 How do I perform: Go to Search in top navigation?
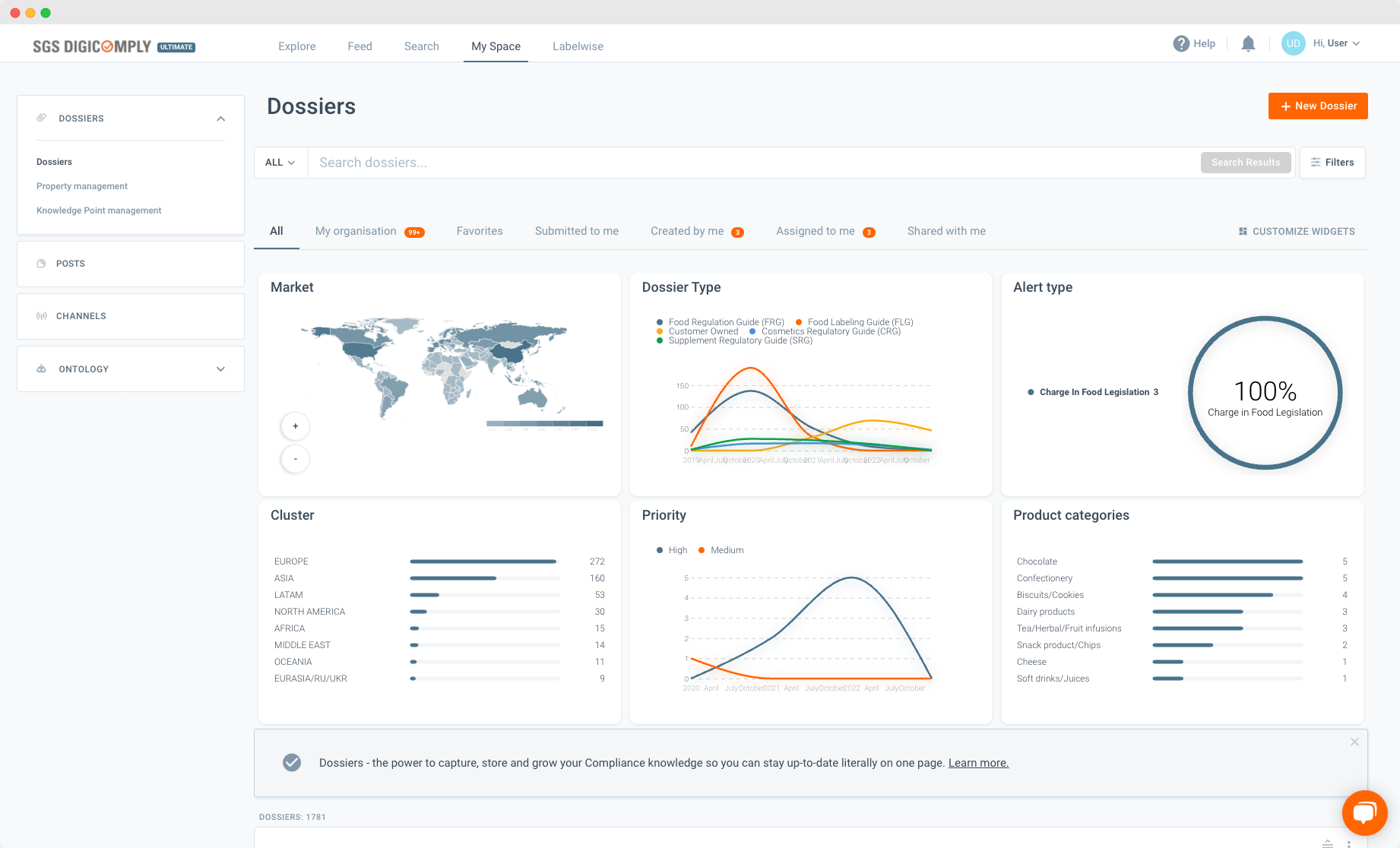(422, 46)
